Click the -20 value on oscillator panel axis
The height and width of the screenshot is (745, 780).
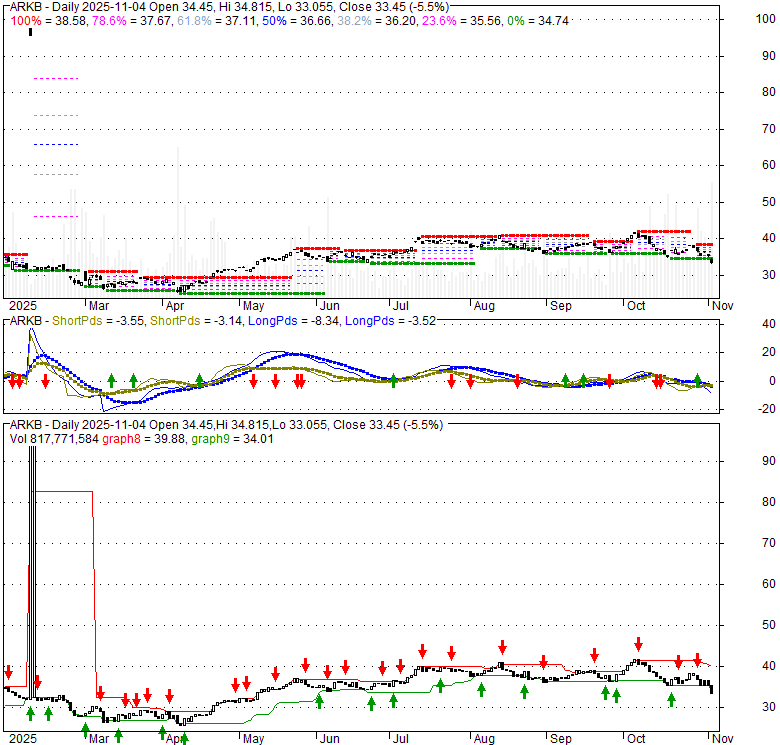click(x=766, y=409)
